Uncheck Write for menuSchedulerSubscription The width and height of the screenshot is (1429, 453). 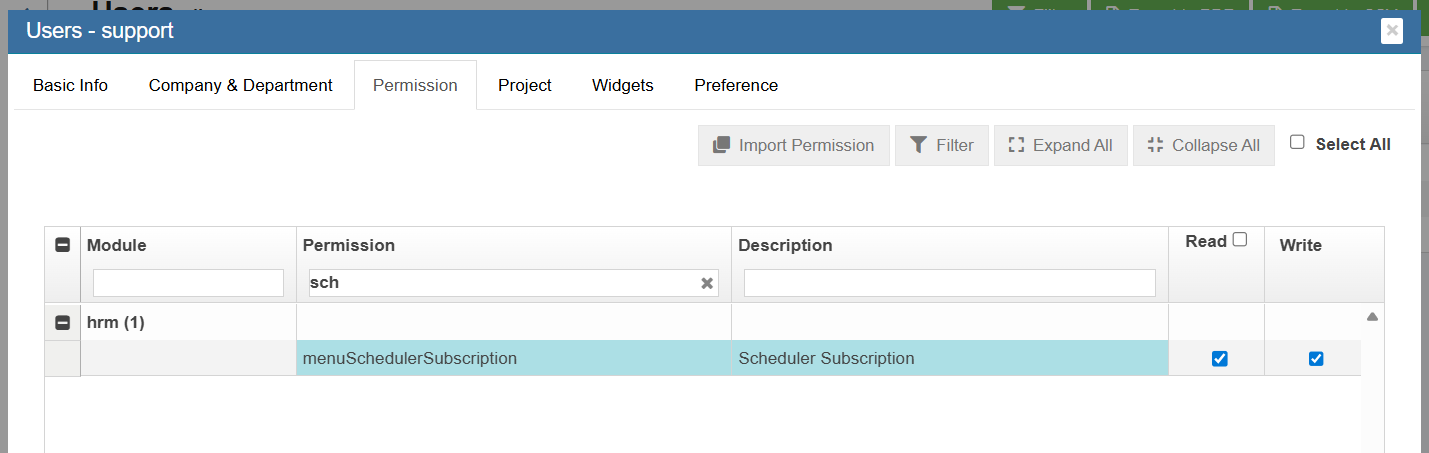[x=1316, y=359]
